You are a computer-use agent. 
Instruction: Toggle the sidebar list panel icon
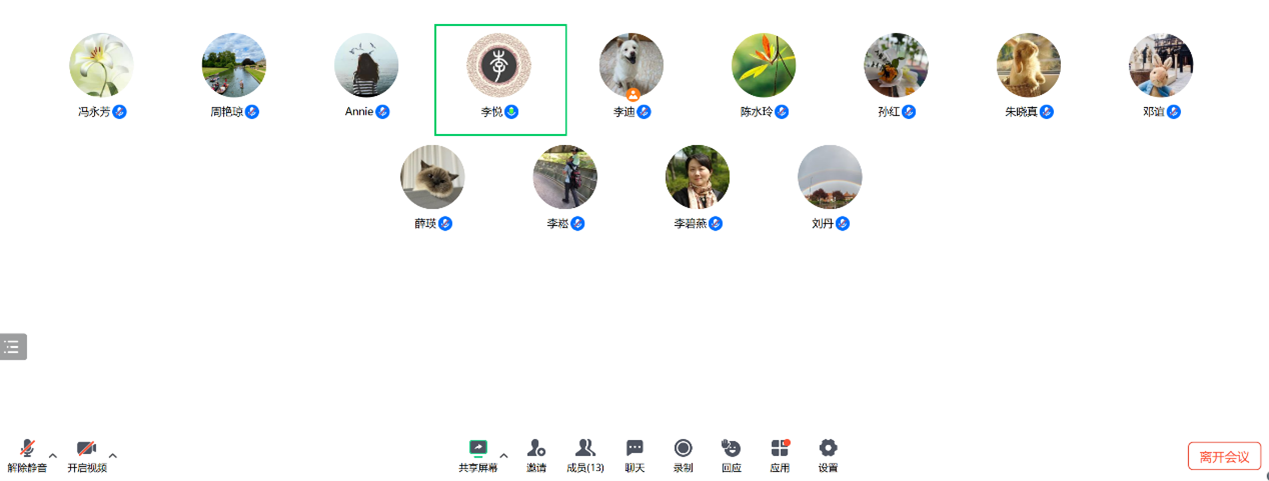[x=12, y=347]
